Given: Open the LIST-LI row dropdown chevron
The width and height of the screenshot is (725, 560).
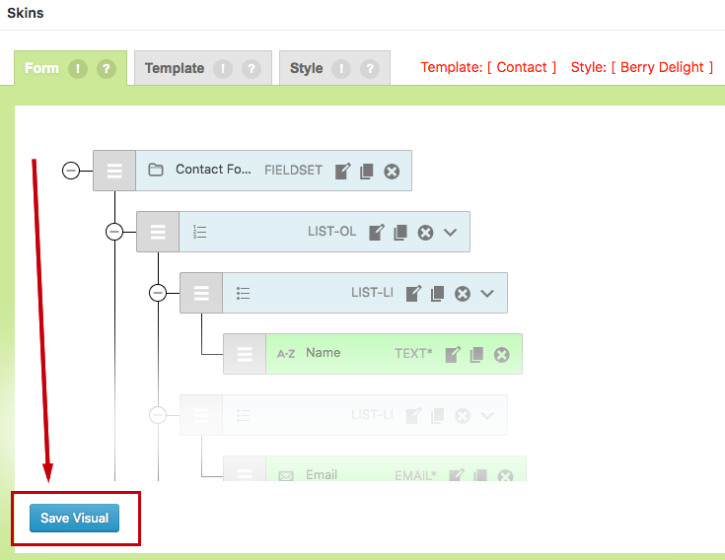Looking at the screenshot, I should pyautogui.click(x=487, y=293).
